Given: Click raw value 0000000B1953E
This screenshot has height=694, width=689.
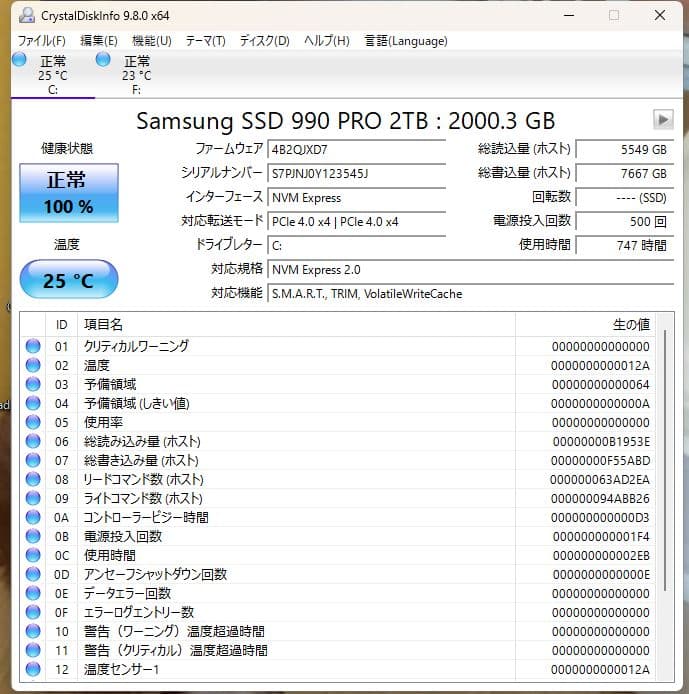Looking at the screenshot, I should pyautogui.click(x=601, y=442).
